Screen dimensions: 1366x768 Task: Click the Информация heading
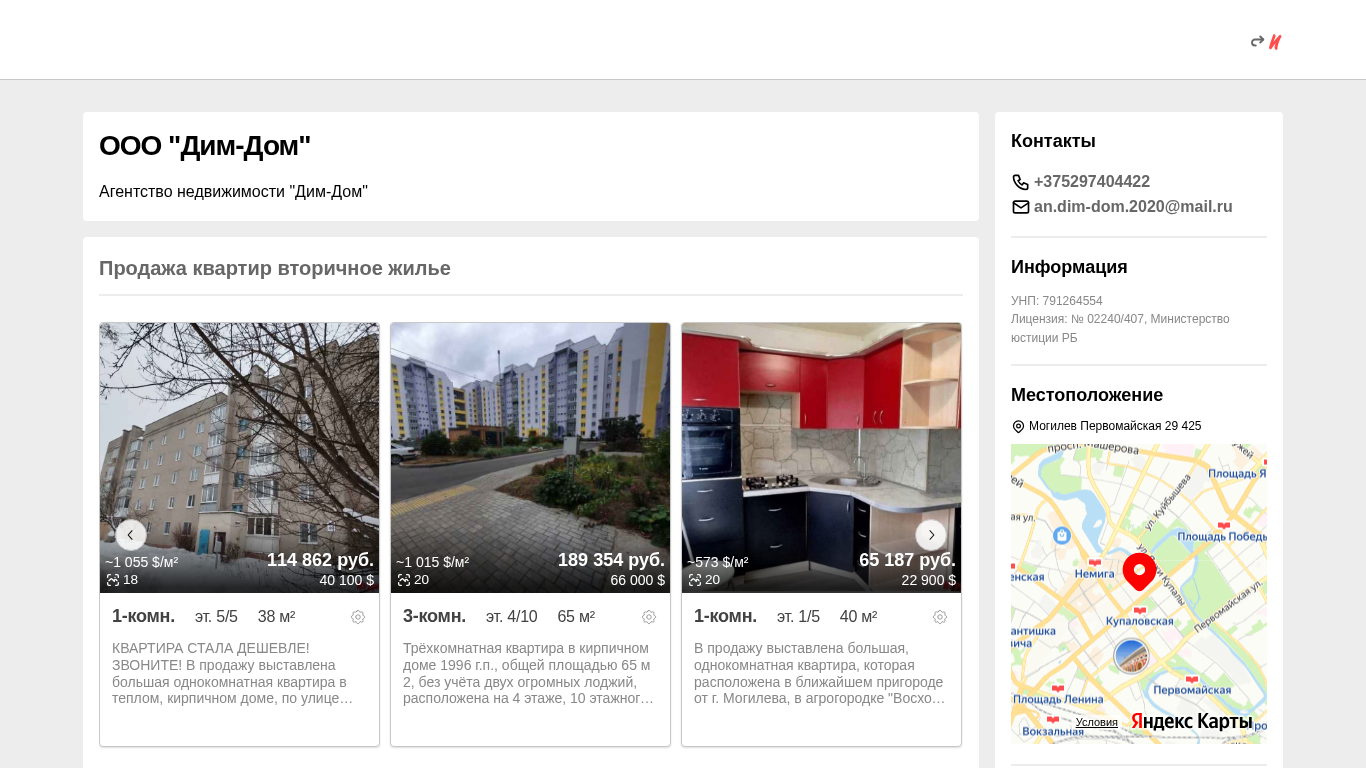pos(1069,267)
